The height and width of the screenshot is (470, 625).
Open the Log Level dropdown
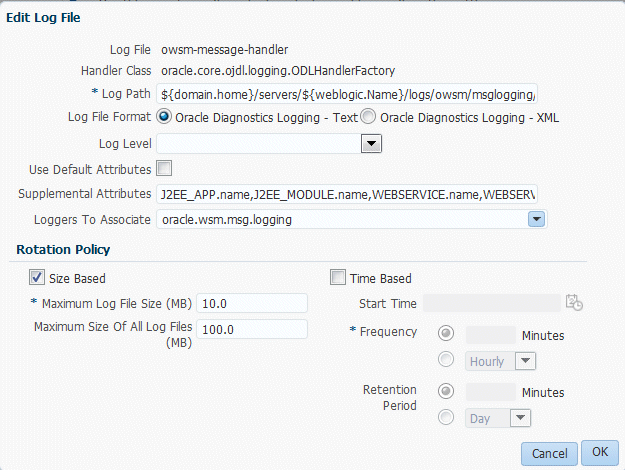(x=371, y=144)
